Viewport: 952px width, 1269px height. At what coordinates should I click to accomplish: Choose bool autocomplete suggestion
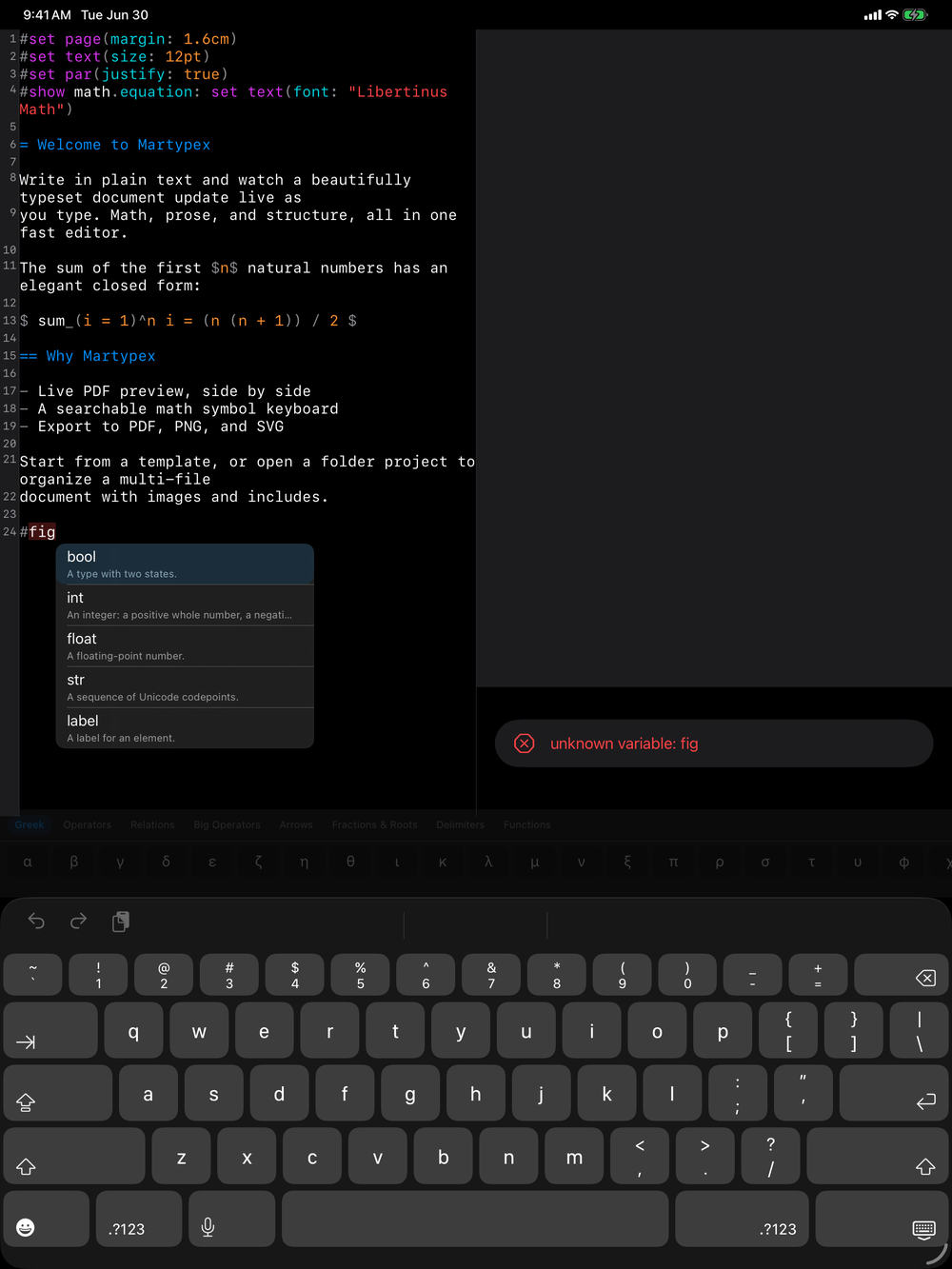tap(185, 564)
